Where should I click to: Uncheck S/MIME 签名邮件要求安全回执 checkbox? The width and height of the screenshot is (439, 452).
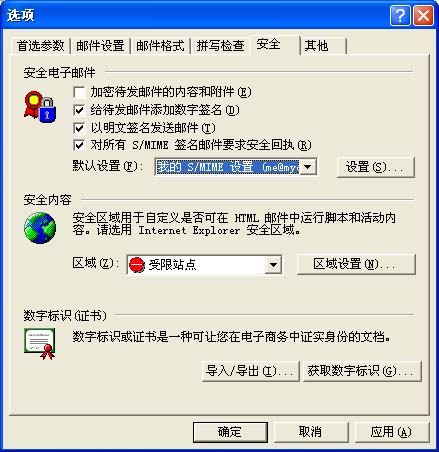point(79,145)
